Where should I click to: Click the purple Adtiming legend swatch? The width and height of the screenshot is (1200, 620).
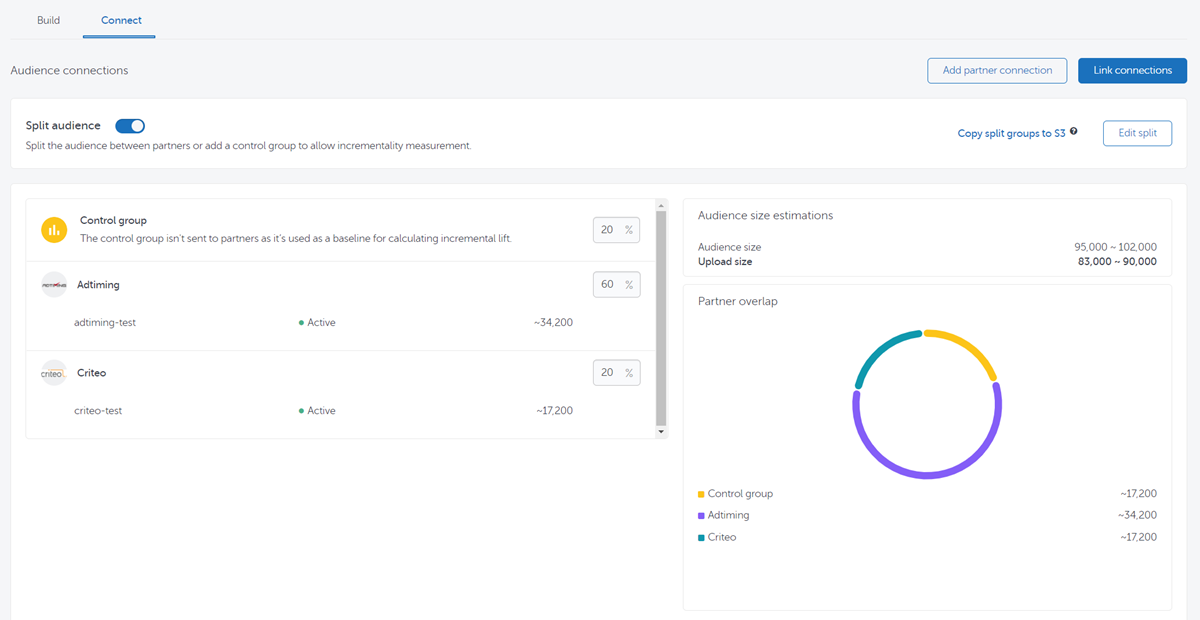[x=701, y=516]
